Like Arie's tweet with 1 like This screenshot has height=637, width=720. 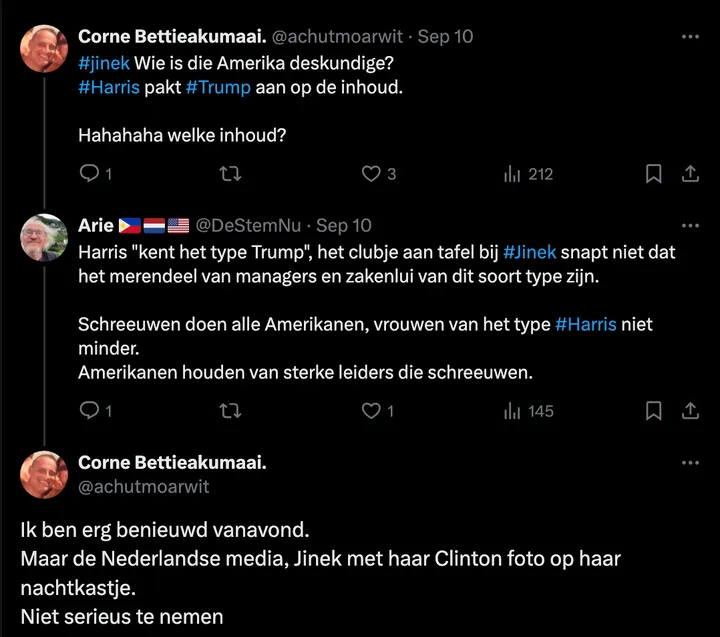(x=371, y=411)
